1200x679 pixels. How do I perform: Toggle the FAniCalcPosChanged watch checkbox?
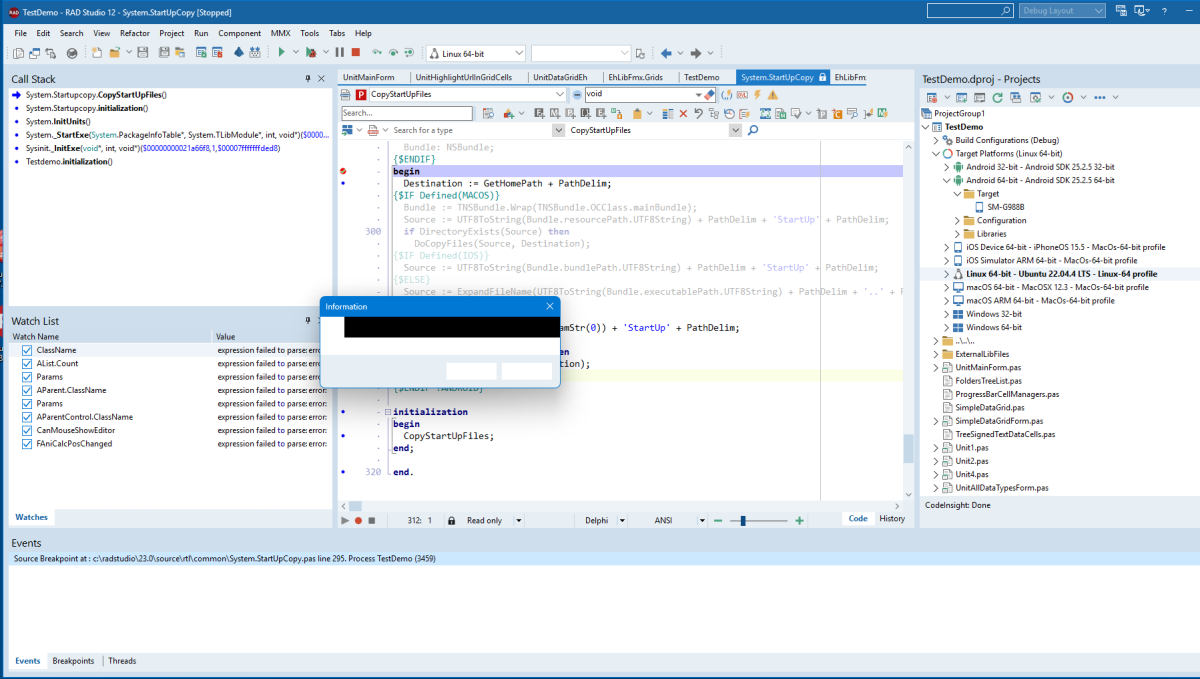[27, 443]
